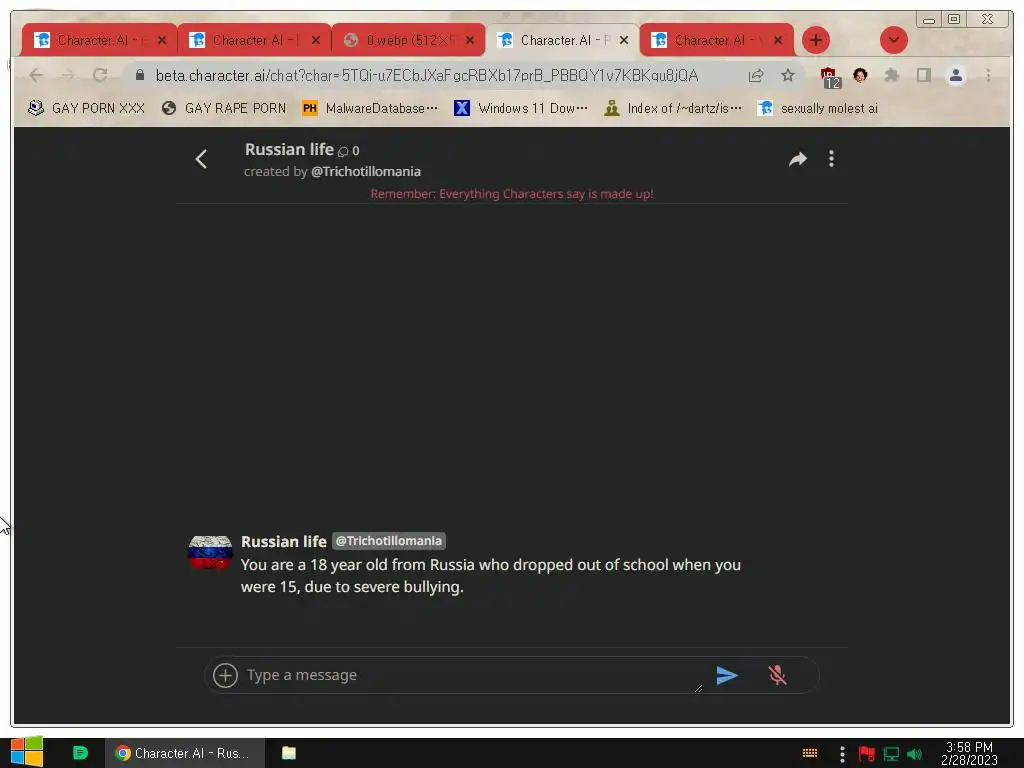Click the @Trichotillomania badge in message
This screenshot has height=768, width=1024.
(x=389, y=541)
